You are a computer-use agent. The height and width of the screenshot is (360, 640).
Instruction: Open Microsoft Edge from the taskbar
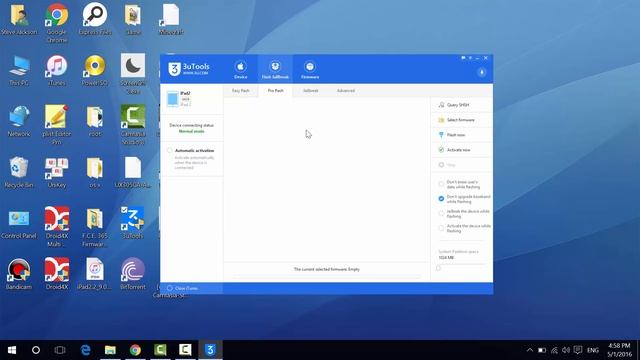pos(85,350)
